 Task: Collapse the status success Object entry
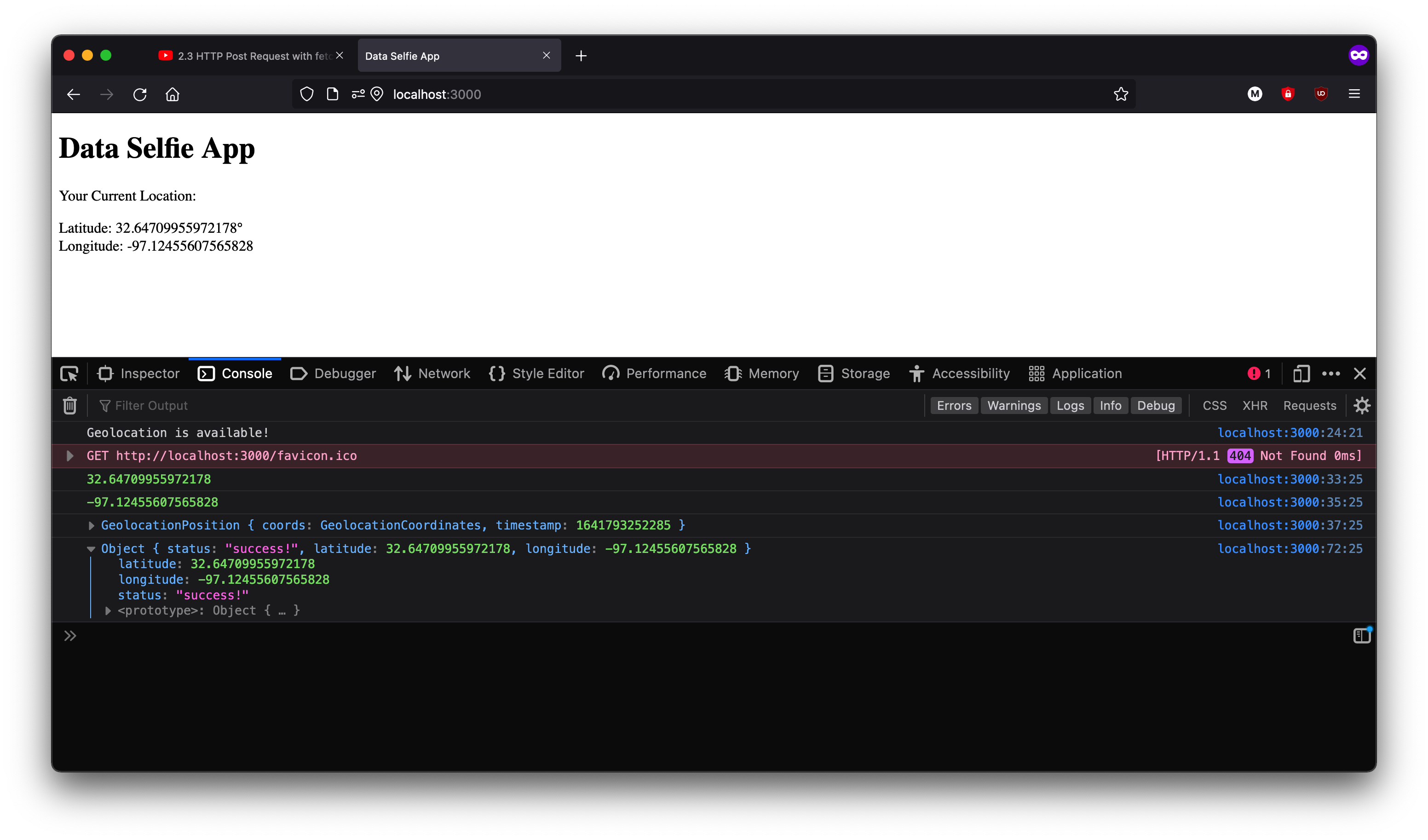pos(91,549)
